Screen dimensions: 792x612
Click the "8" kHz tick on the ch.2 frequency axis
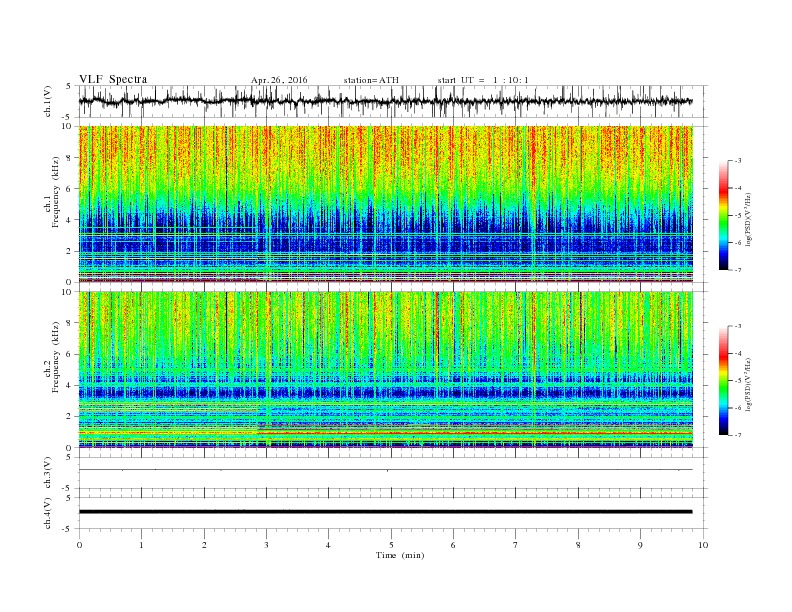69,323
